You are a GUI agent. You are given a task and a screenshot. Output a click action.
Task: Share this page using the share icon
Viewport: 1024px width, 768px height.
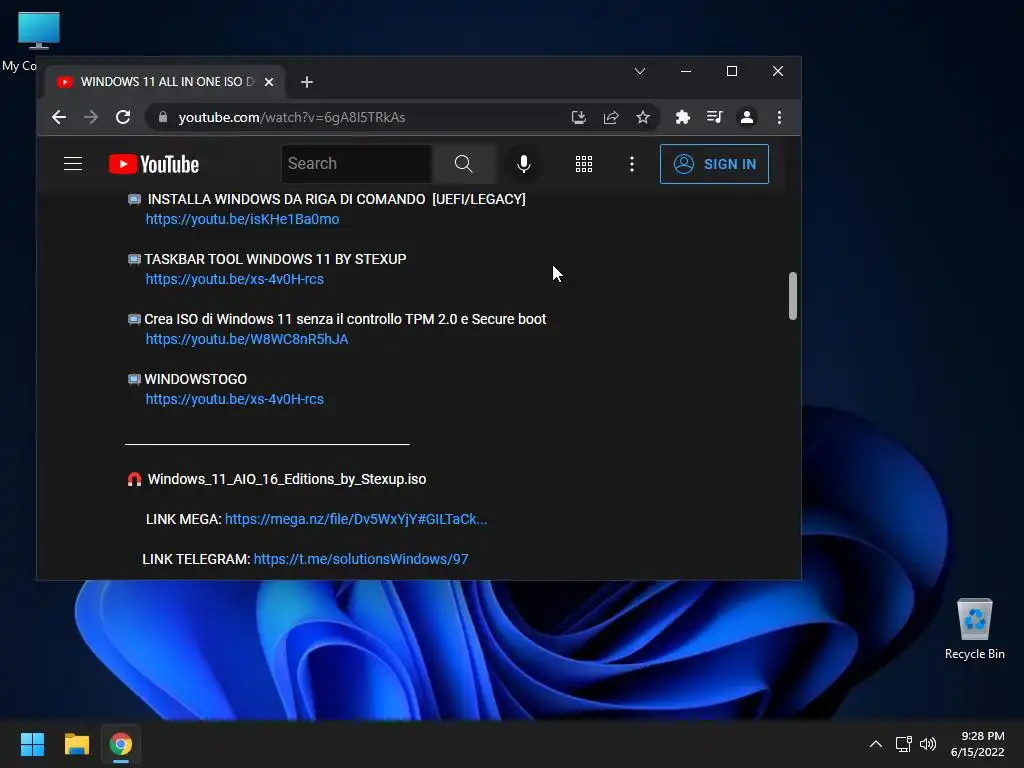pyautogui.click(x=611, y=117)
